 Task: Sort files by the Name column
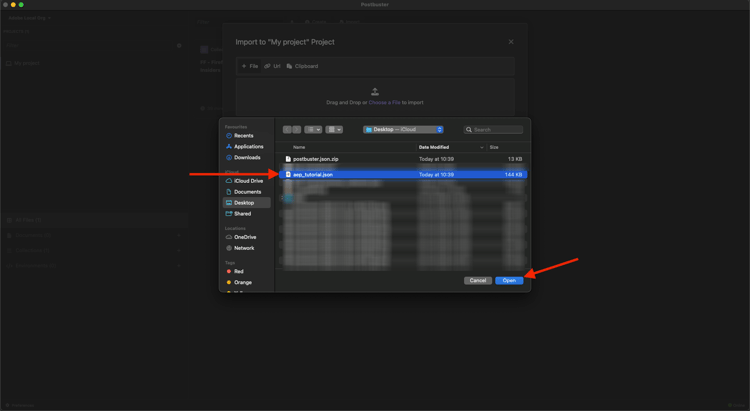pyautogui.click(x=299, y=147)
